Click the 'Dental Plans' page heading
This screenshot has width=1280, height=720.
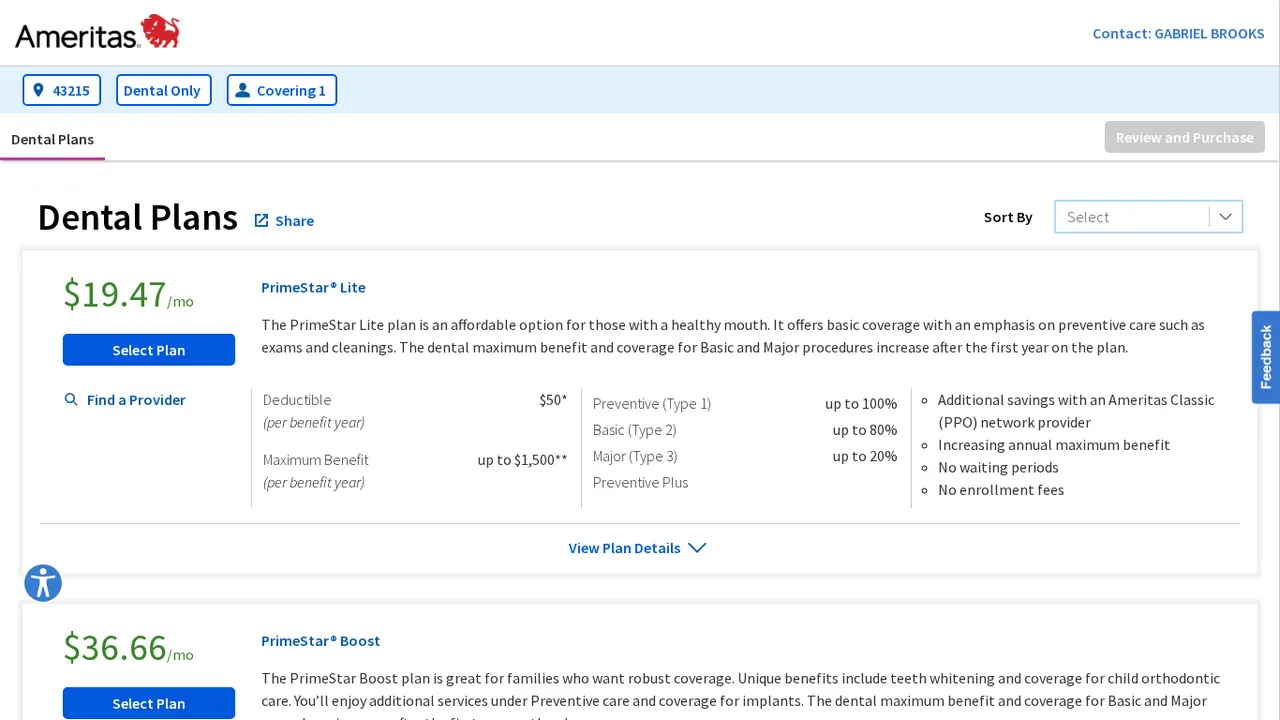(x=138, y=217)
